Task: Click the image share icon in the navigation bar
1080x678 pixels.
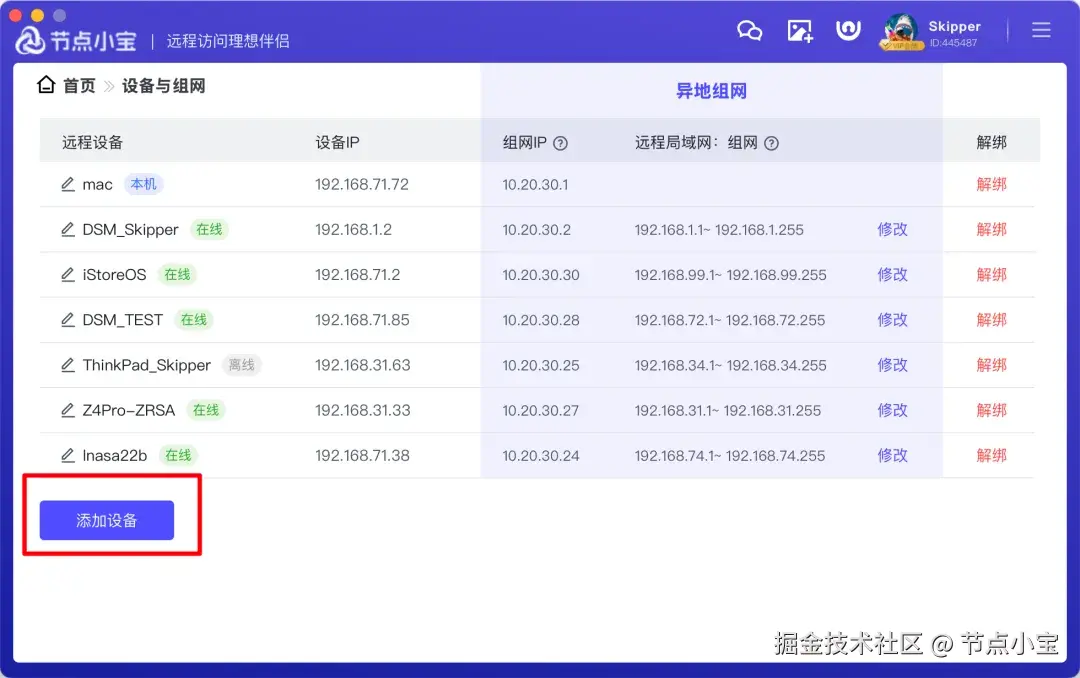Action: click(x=800, y=30)
